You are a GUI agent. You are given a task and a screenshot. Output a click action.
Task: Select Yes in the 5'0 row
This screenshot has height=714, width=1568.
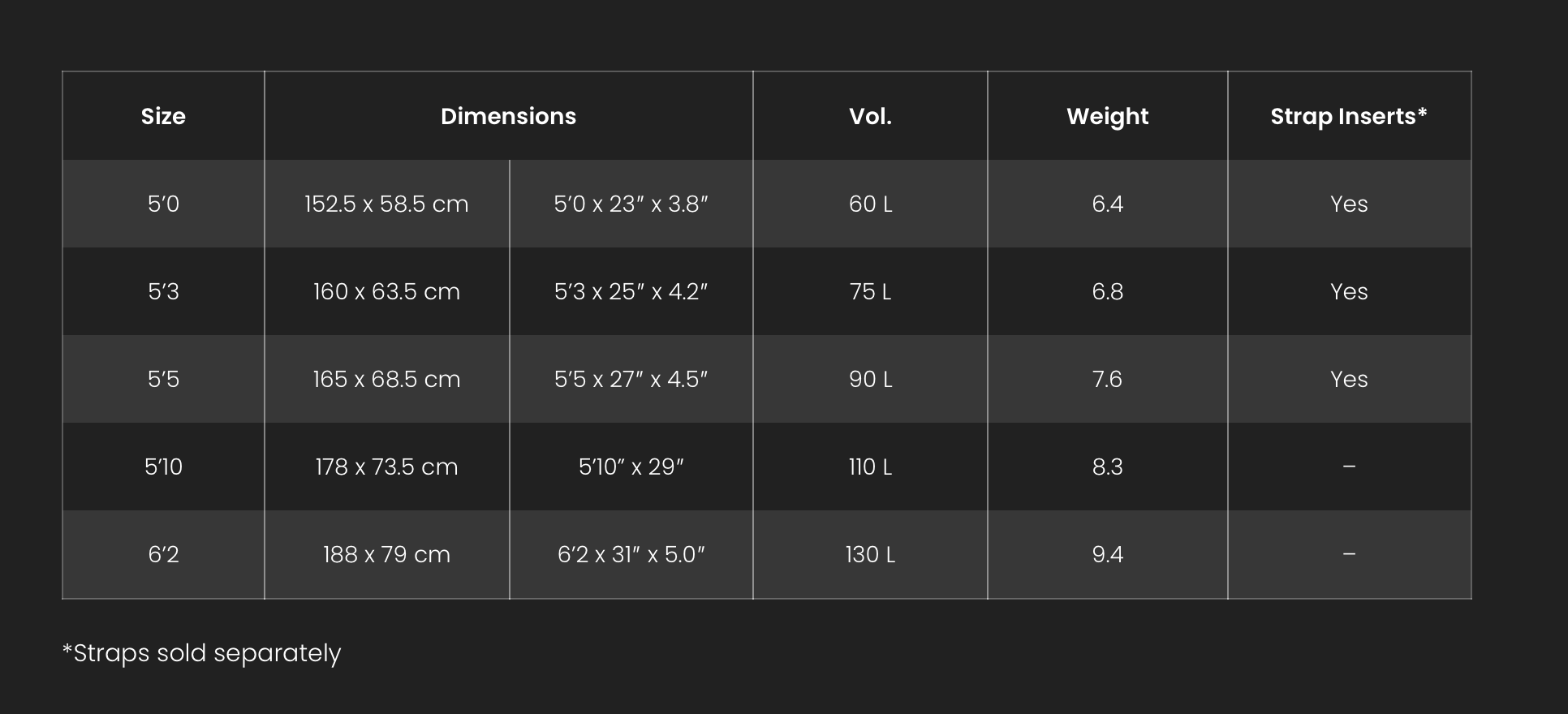tap(1348, 204)
